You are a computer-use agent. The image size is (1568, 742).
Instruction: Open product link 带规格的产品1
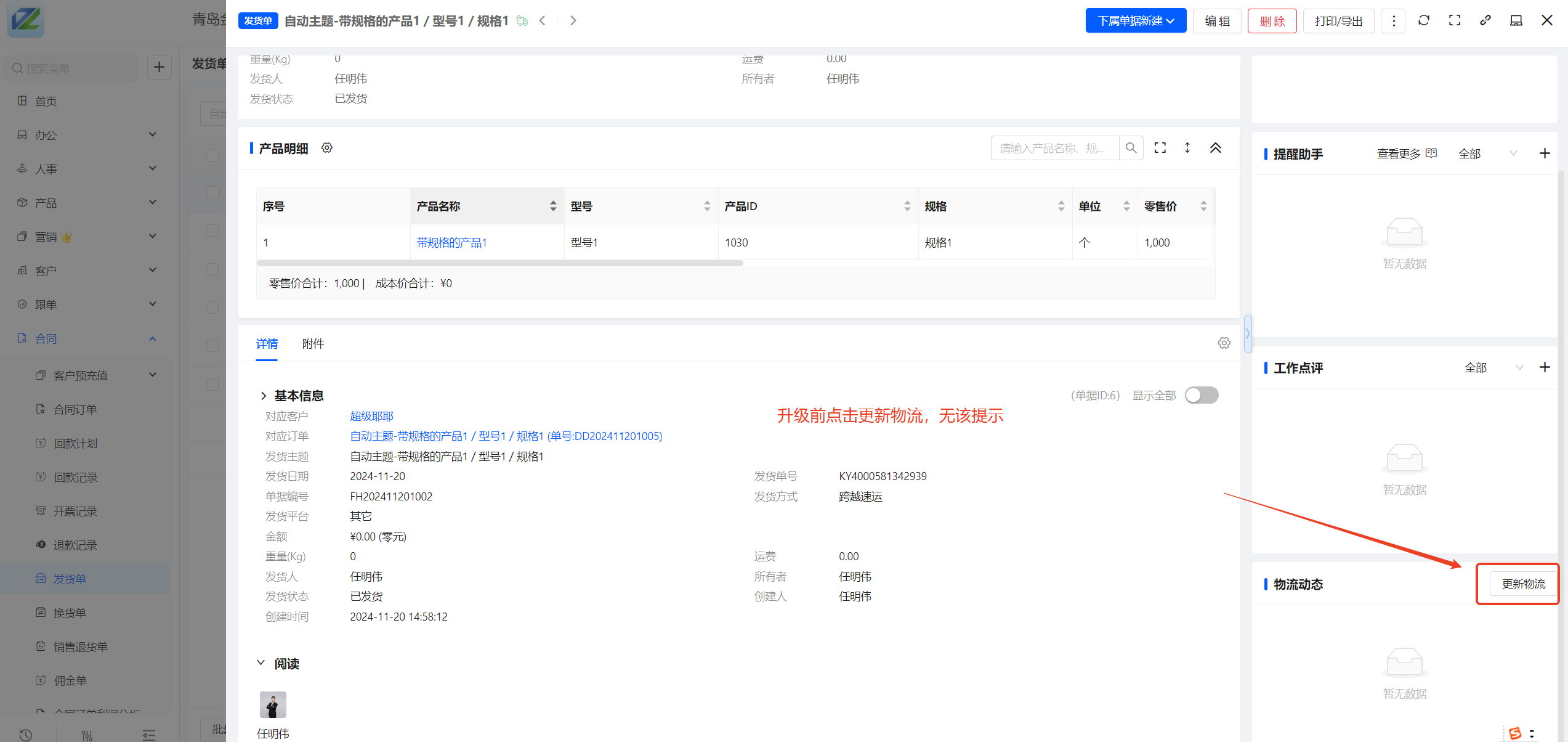click(451, 243)
